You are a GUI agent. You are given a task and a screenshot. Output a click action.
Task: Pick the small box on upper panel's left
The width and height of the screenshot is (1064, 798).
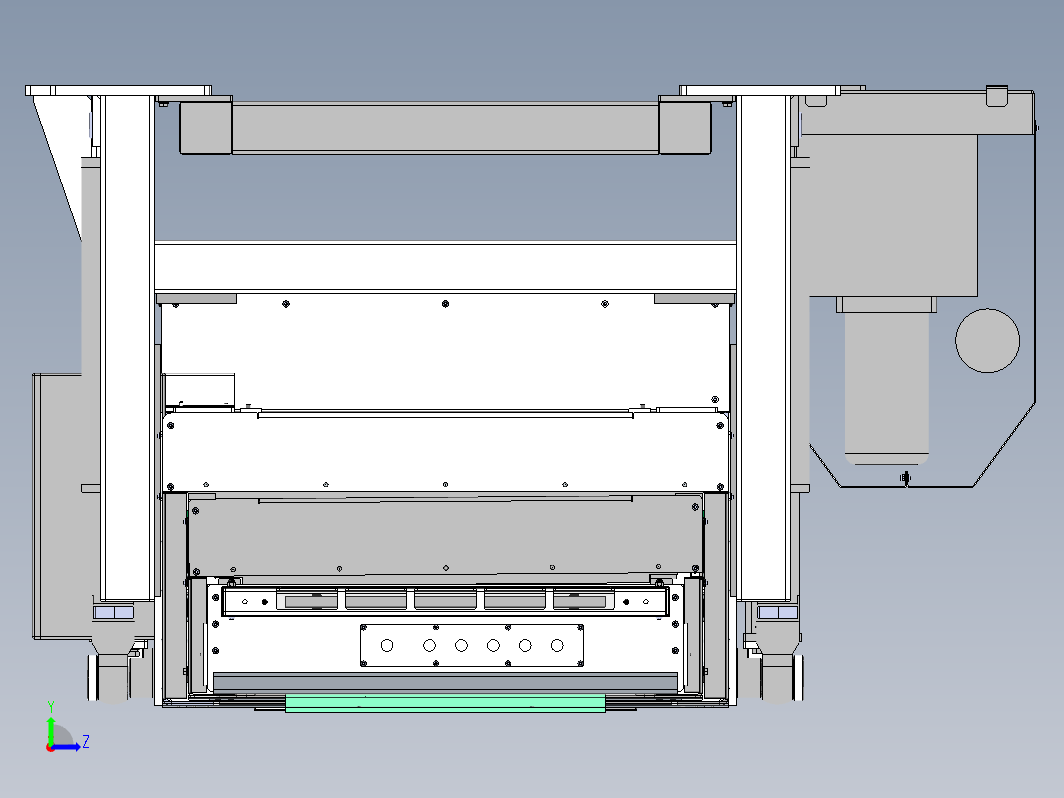200,390
